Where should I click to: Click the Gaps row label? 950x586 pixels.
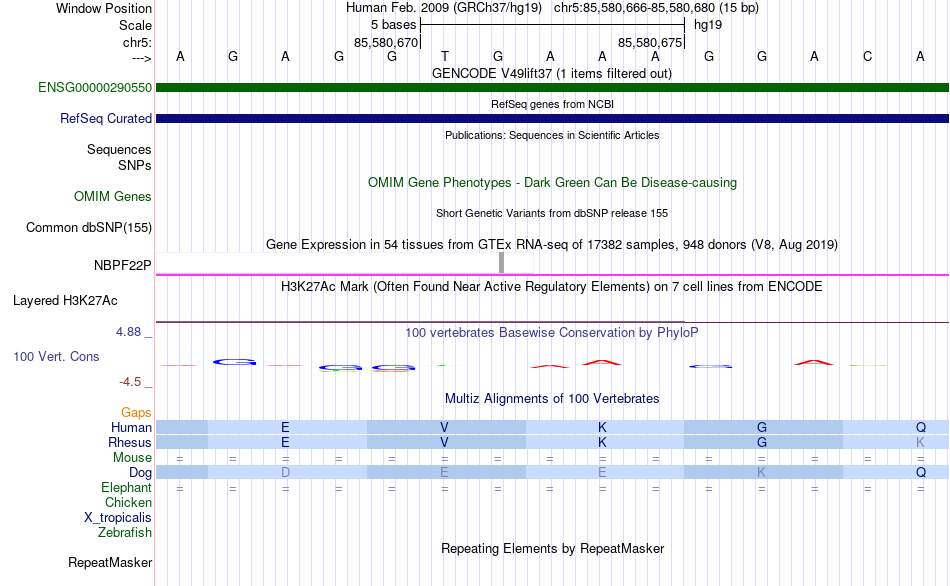coord(136,413)
